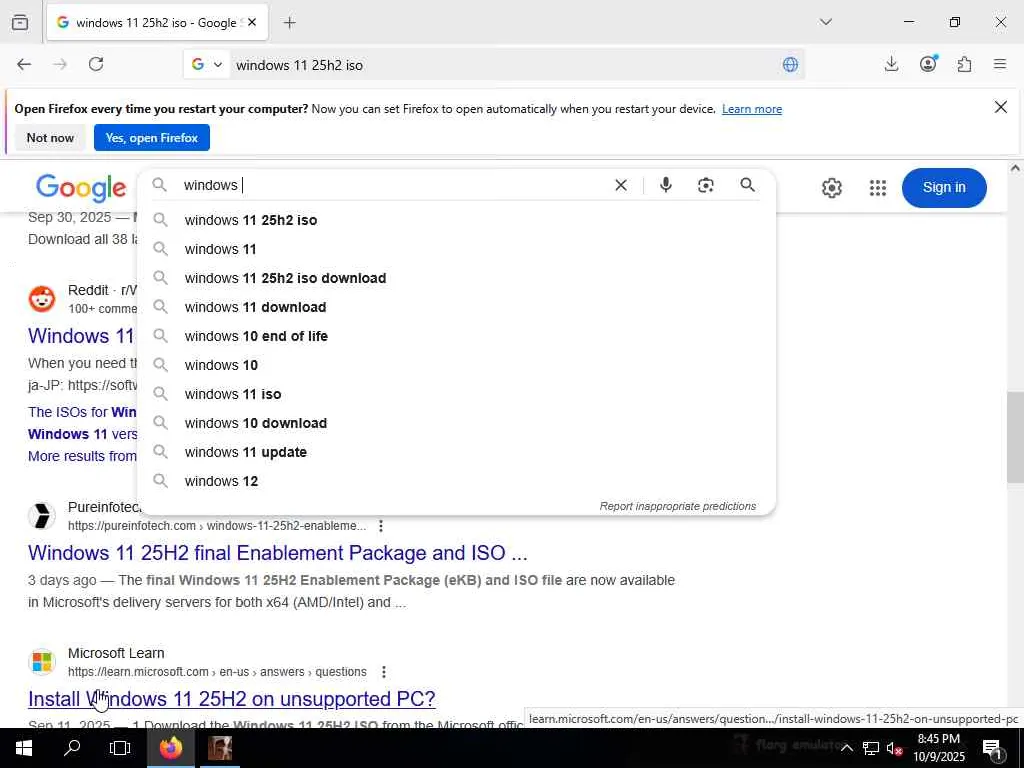Open the Firefox application menu

[1000, 64]
